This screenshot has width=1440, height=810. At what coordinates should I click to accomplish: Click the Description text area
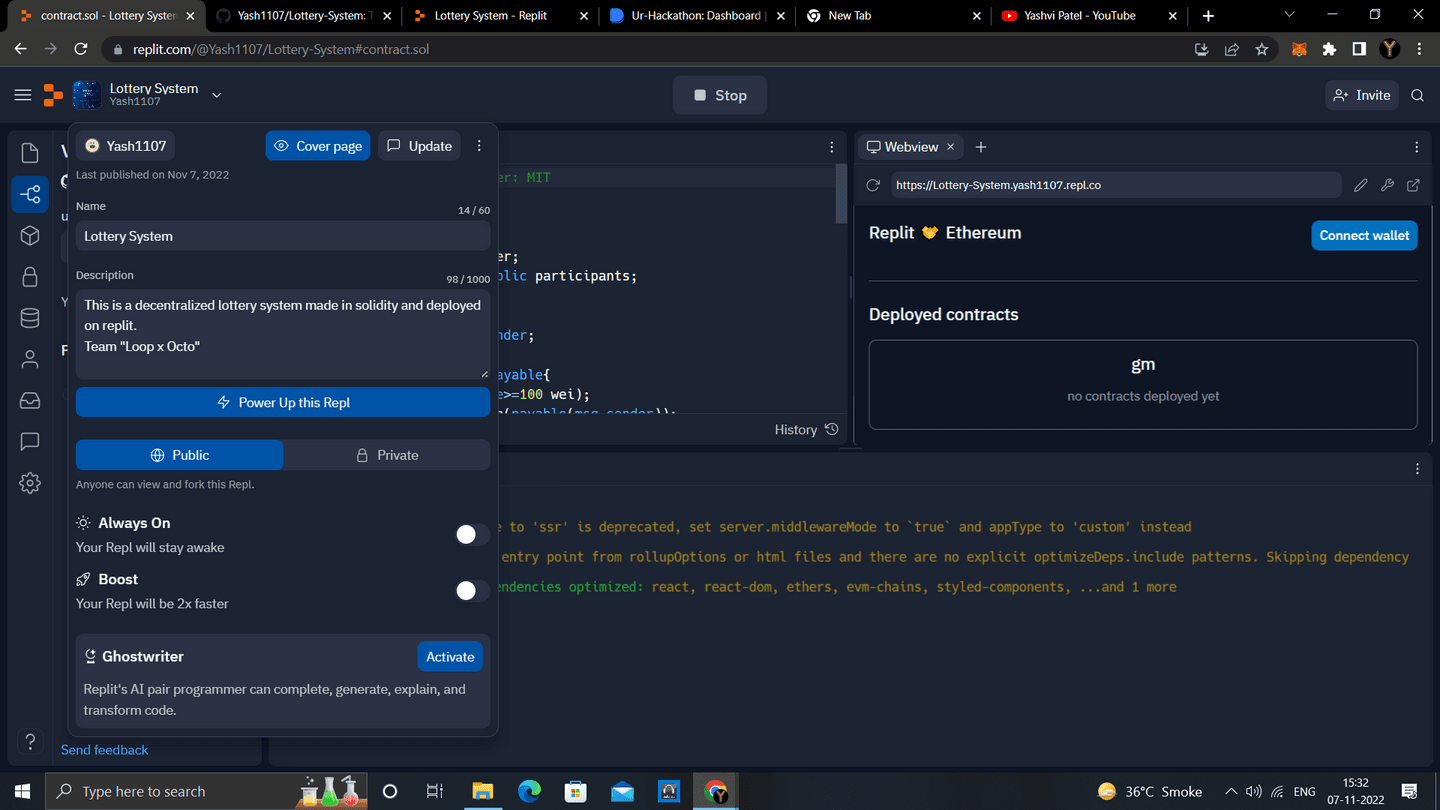283,335
